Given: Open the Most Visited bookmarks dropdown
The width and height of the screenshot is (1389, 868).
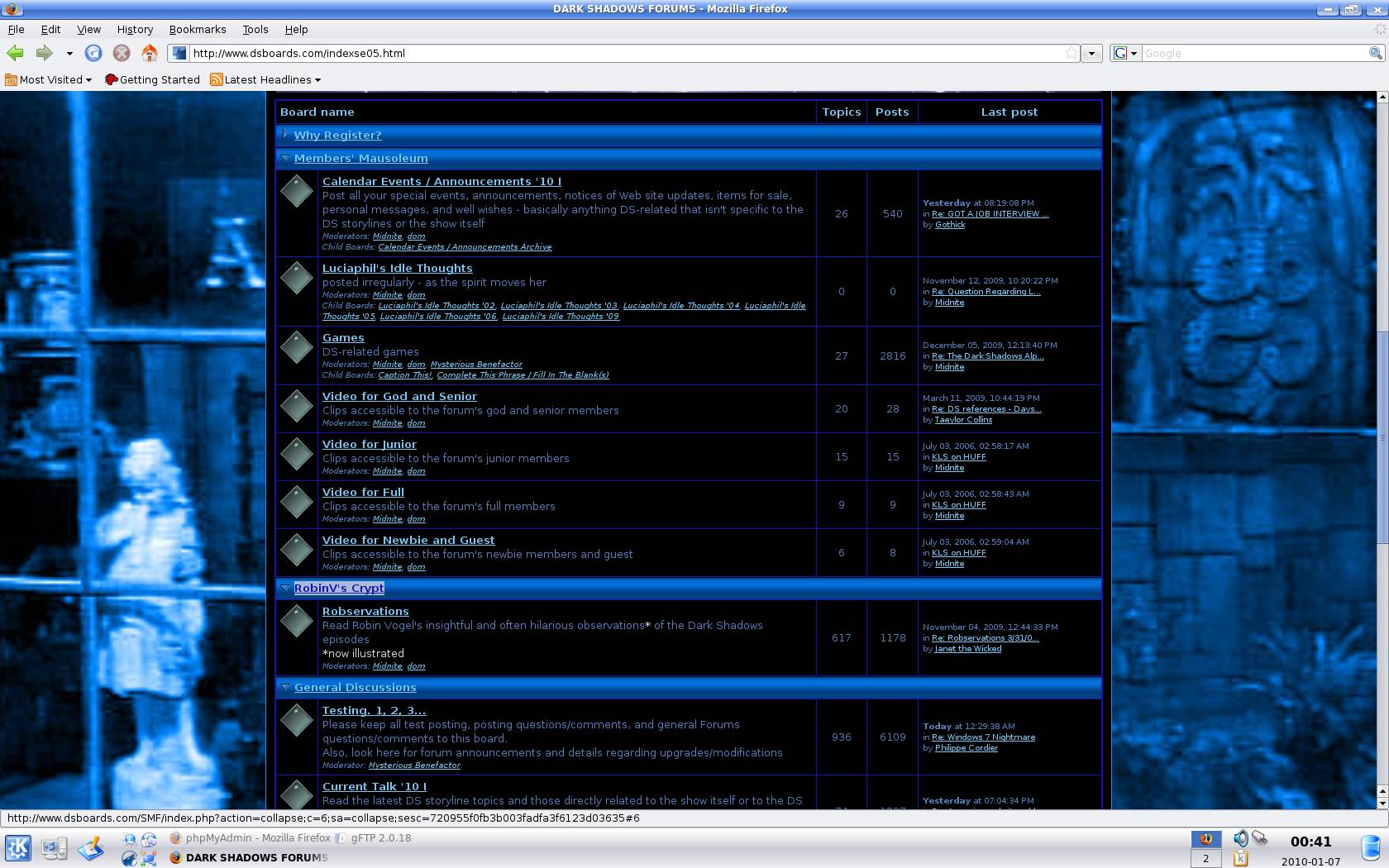Looking at the screenshot, I should pos(48,79).
